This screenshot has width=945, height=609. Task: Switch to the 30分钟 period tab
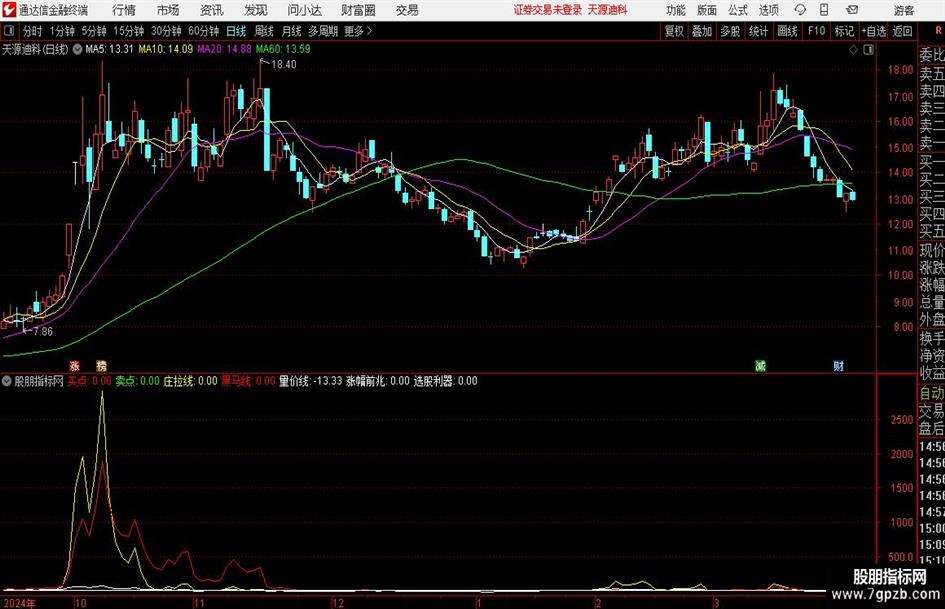point(166,31)
